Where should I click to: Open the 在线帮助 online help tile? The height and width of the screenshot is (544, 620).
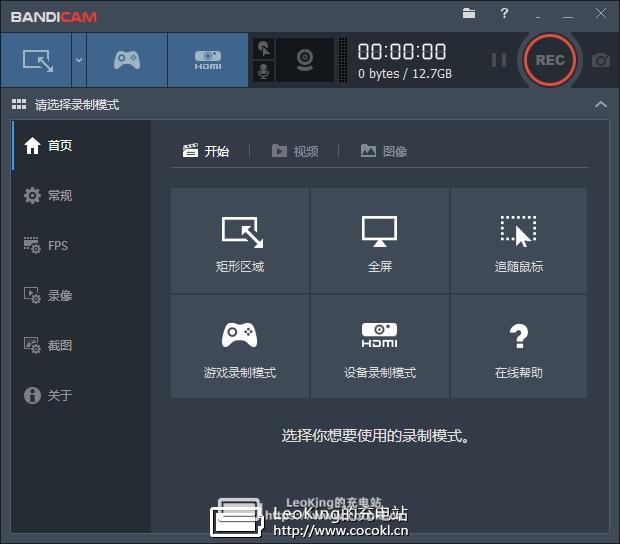[519, 346]
